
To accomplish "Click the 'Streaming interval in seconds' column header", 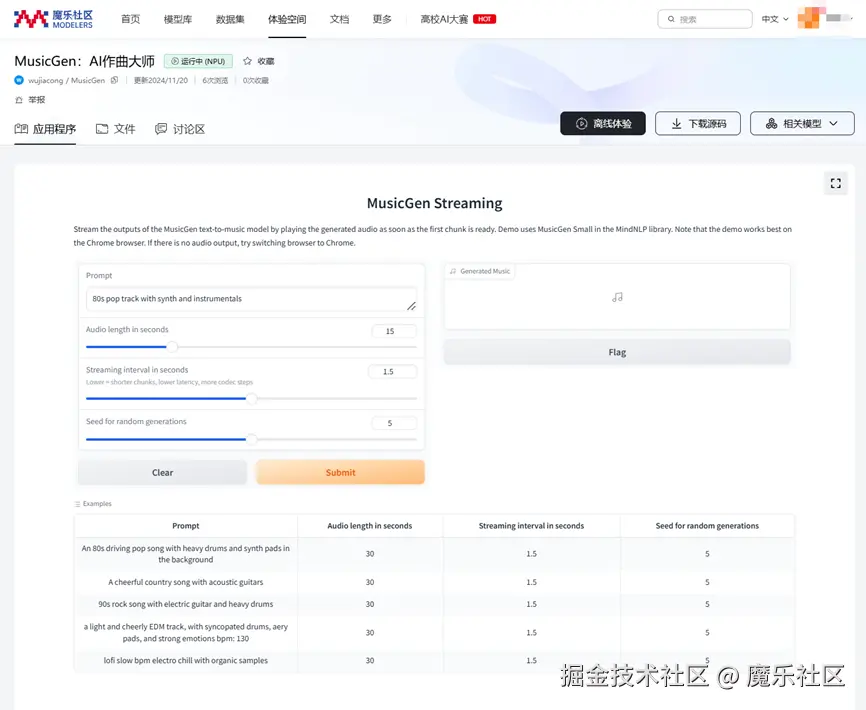I will (531, 526).
